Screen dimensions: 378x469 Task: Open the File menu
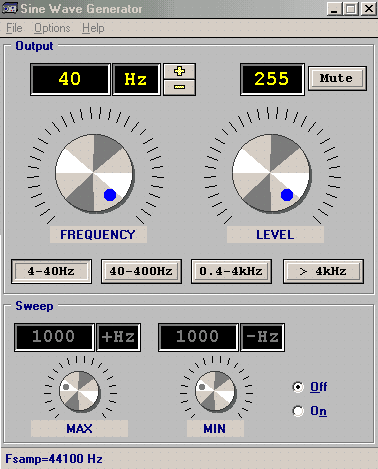(14, 28)
